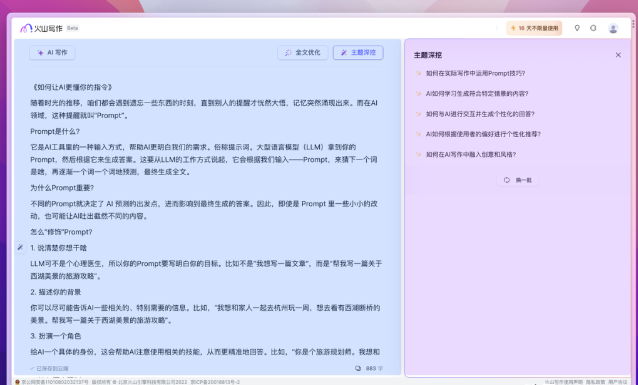Click paragraph starting 随着时光的推移
Image resolution: width=638 pixels, height=385 pixels.
(204, 109)
